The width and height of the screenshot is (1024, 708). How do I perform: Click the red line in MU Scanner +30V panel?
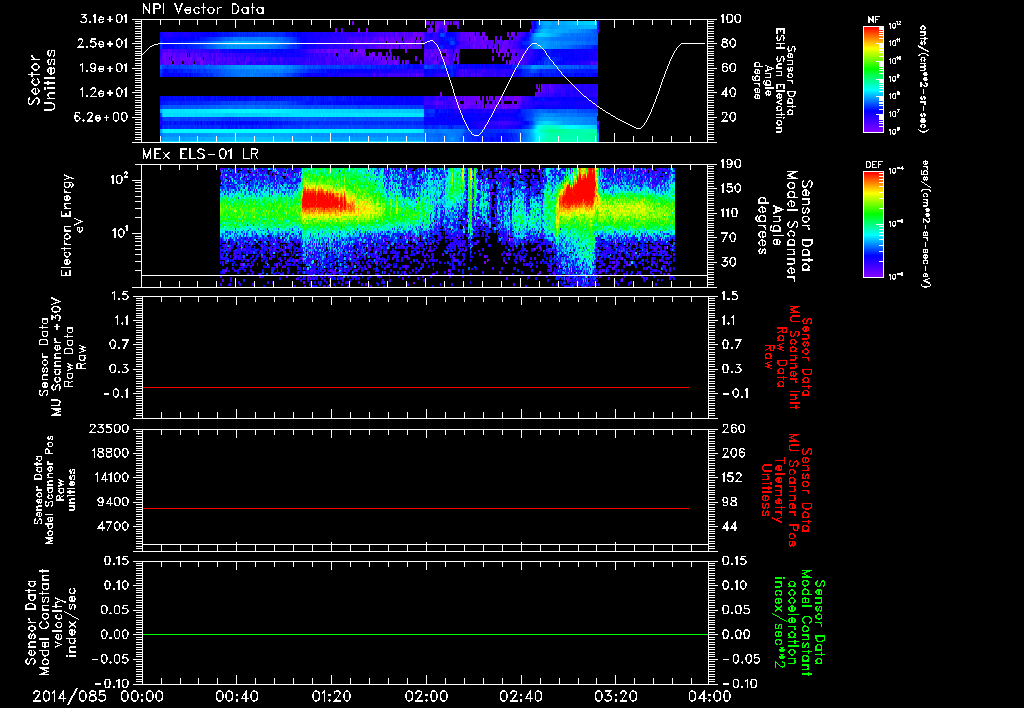tap(415, 387)
